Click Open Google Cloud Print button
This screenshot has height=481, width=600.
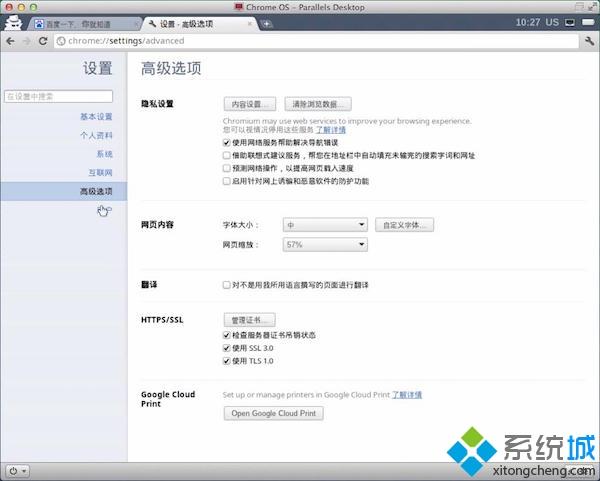coord(274,414)
